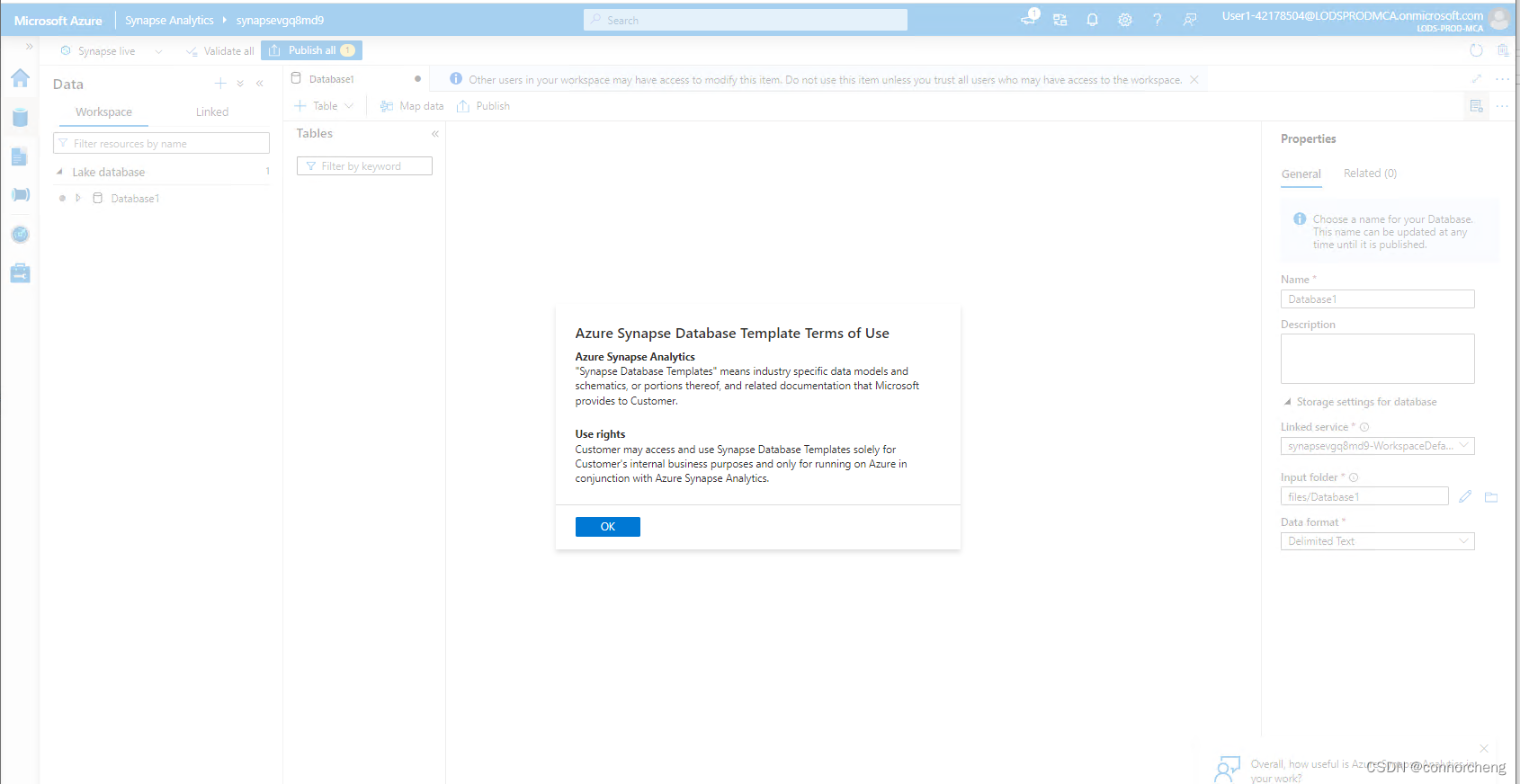Click the edit pencil for Input folder
Image resolution: width=1520 pixels, height=784 pixels.
tap(1465, 496)
